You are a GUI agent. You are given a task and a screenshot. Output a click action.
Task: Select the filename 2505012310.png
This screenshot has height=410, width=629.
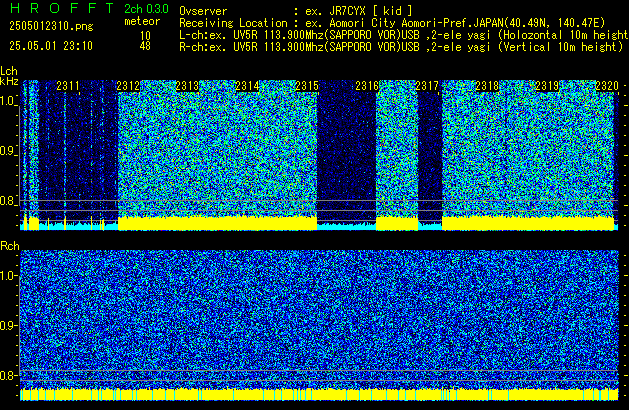pyautogui.click(x=51, y=26)
